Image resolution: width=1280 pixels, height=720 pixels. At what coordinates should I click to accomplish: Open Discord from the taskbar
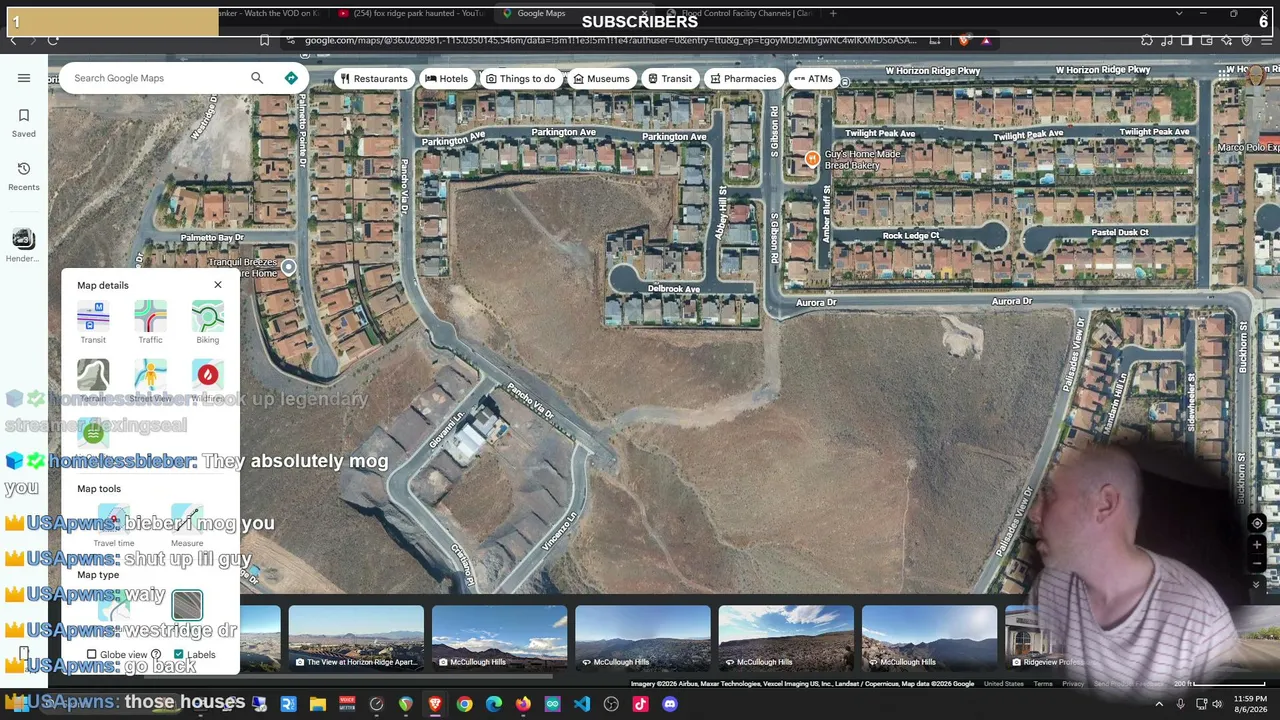[670, 704]
